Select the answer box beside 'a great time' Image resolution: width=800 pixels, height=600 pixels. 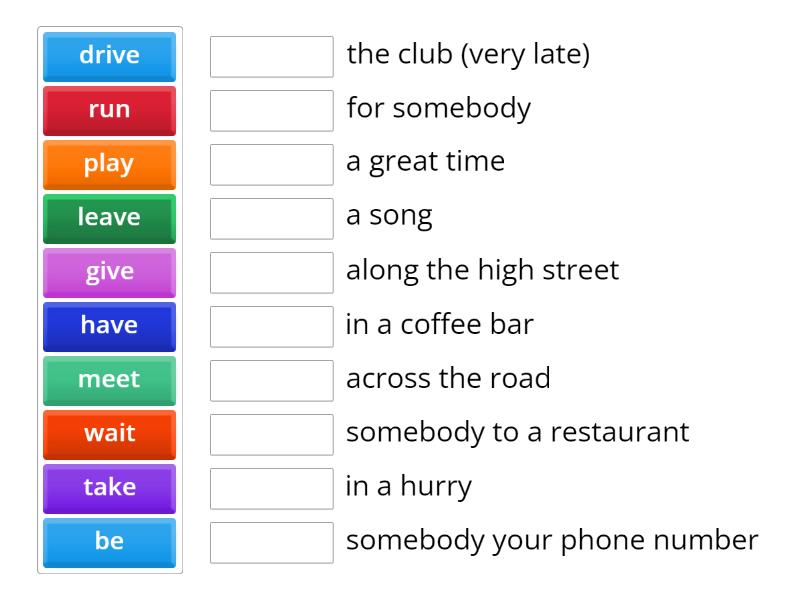pyautogui.click(x=271, y=165)
